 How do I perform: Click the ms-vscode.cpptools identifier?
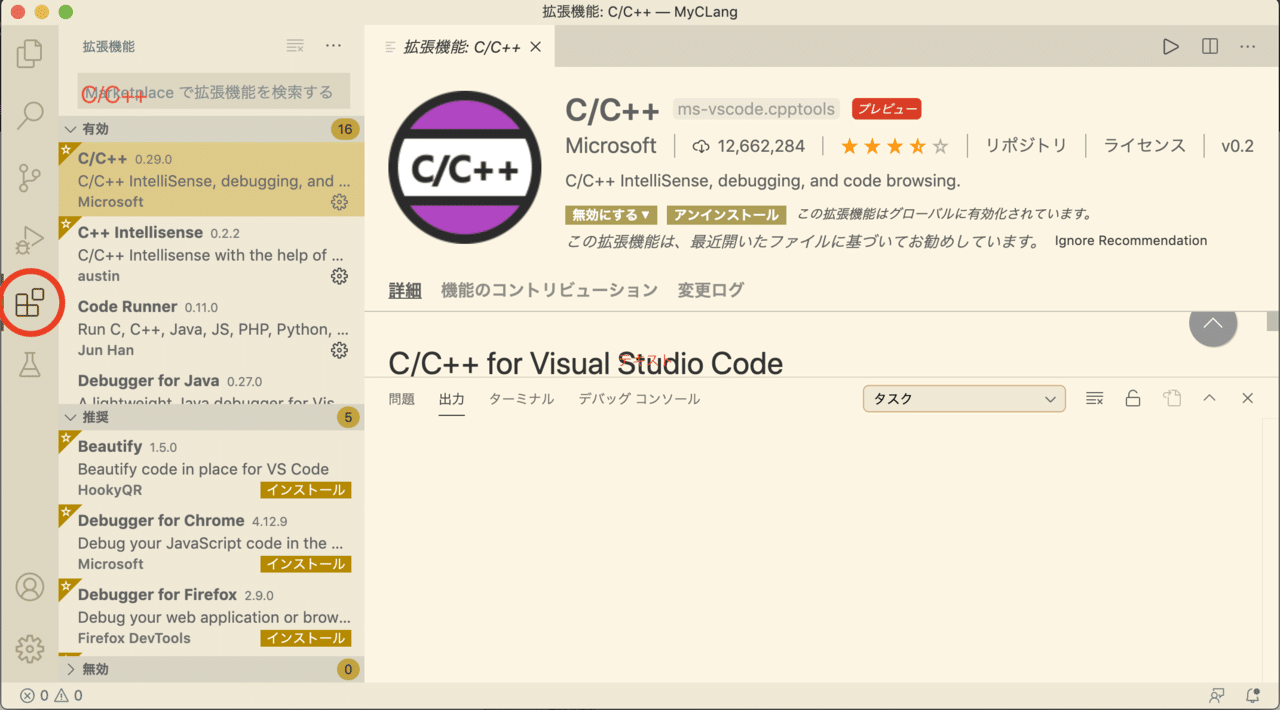coord(758,109)
